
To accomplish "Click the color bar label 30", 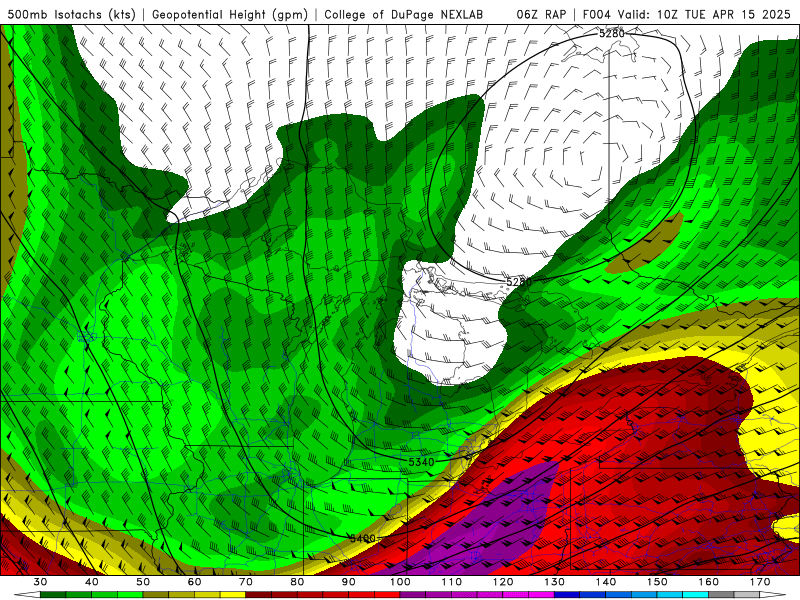I will coord(40,582).
